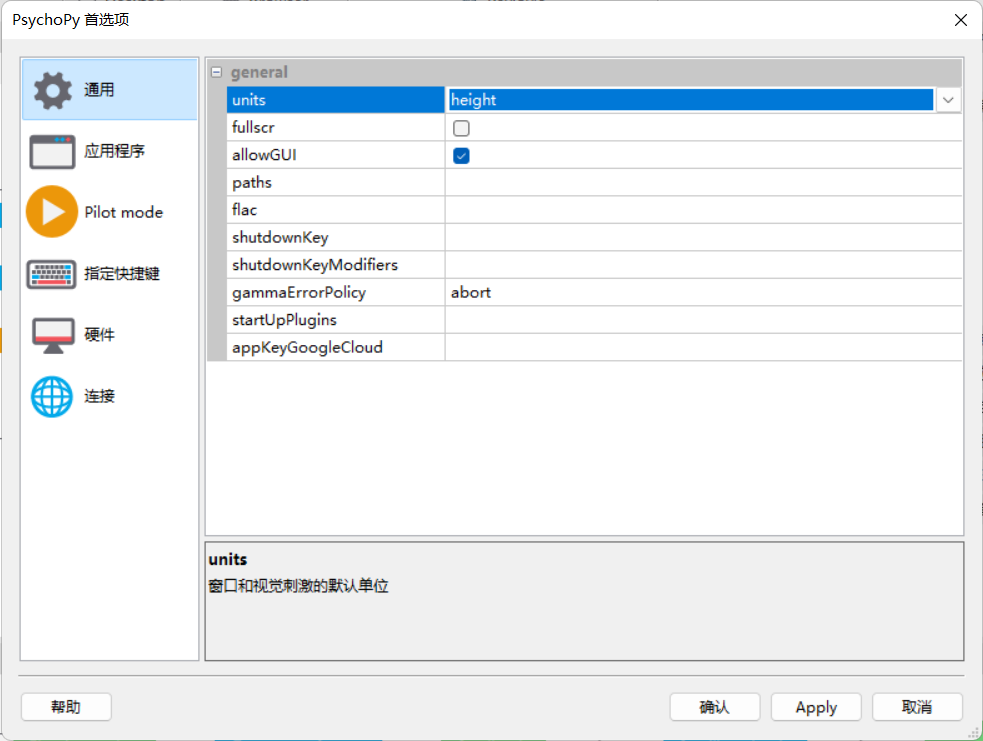Edit the shutdownKey value field
Image resolution: width=983 pixels, height=741 pixels.
703,238
